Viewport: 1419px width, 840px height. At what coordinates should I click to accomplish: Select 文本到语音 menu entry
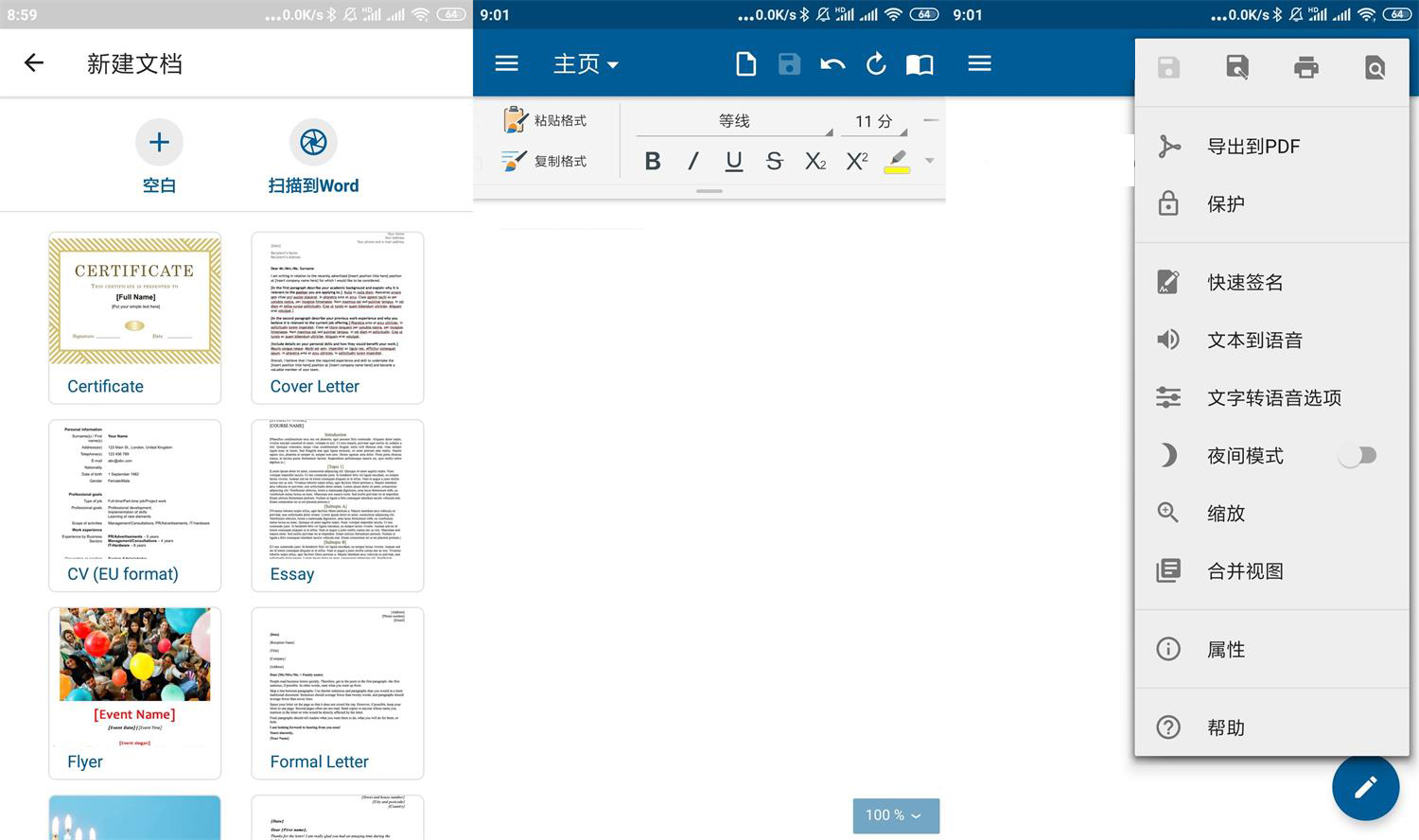click(x=1271, y=340)
